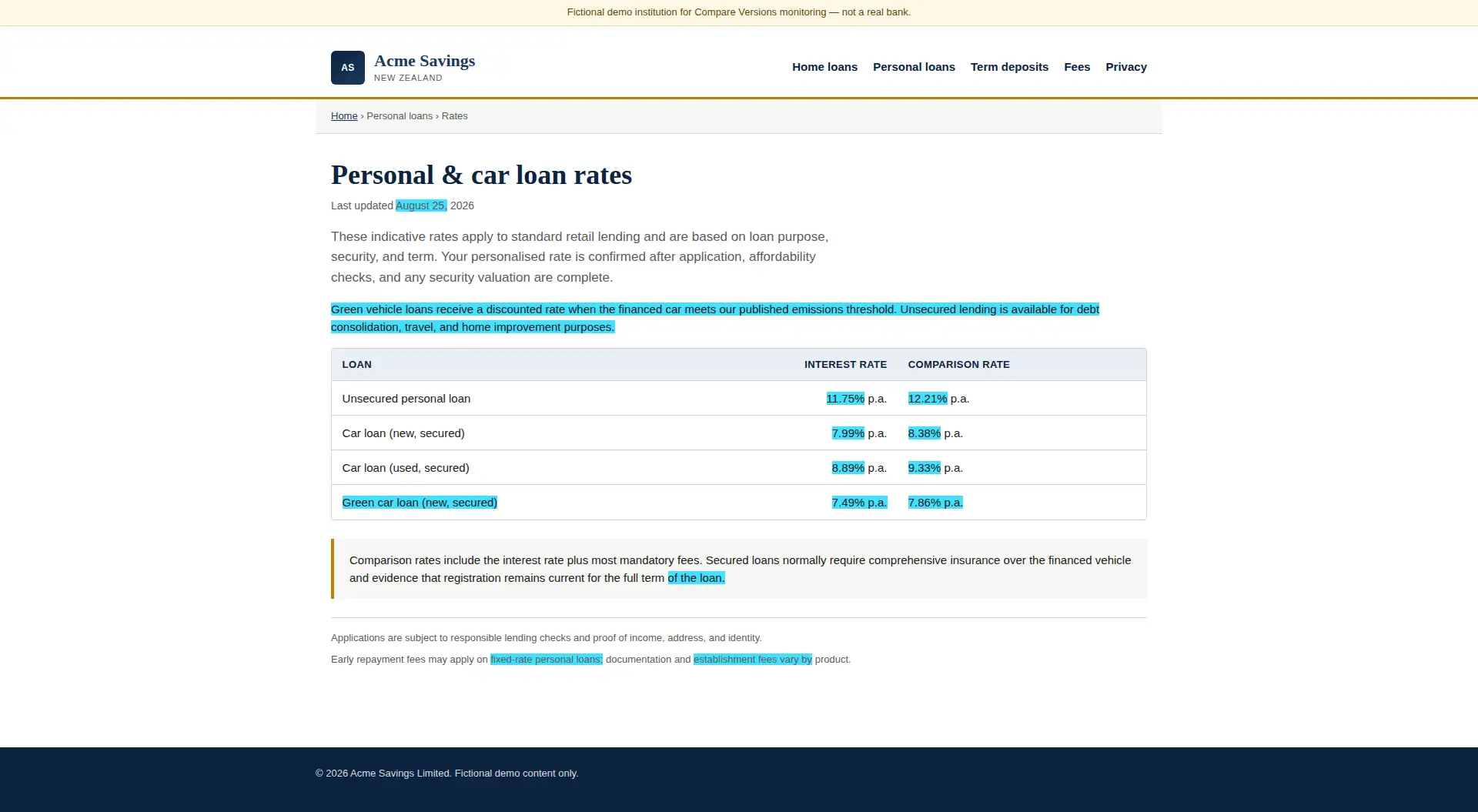Screen dimensions: 1478x812
Task: Click the 8.89% interest rate cell
Action: point(848,468)
